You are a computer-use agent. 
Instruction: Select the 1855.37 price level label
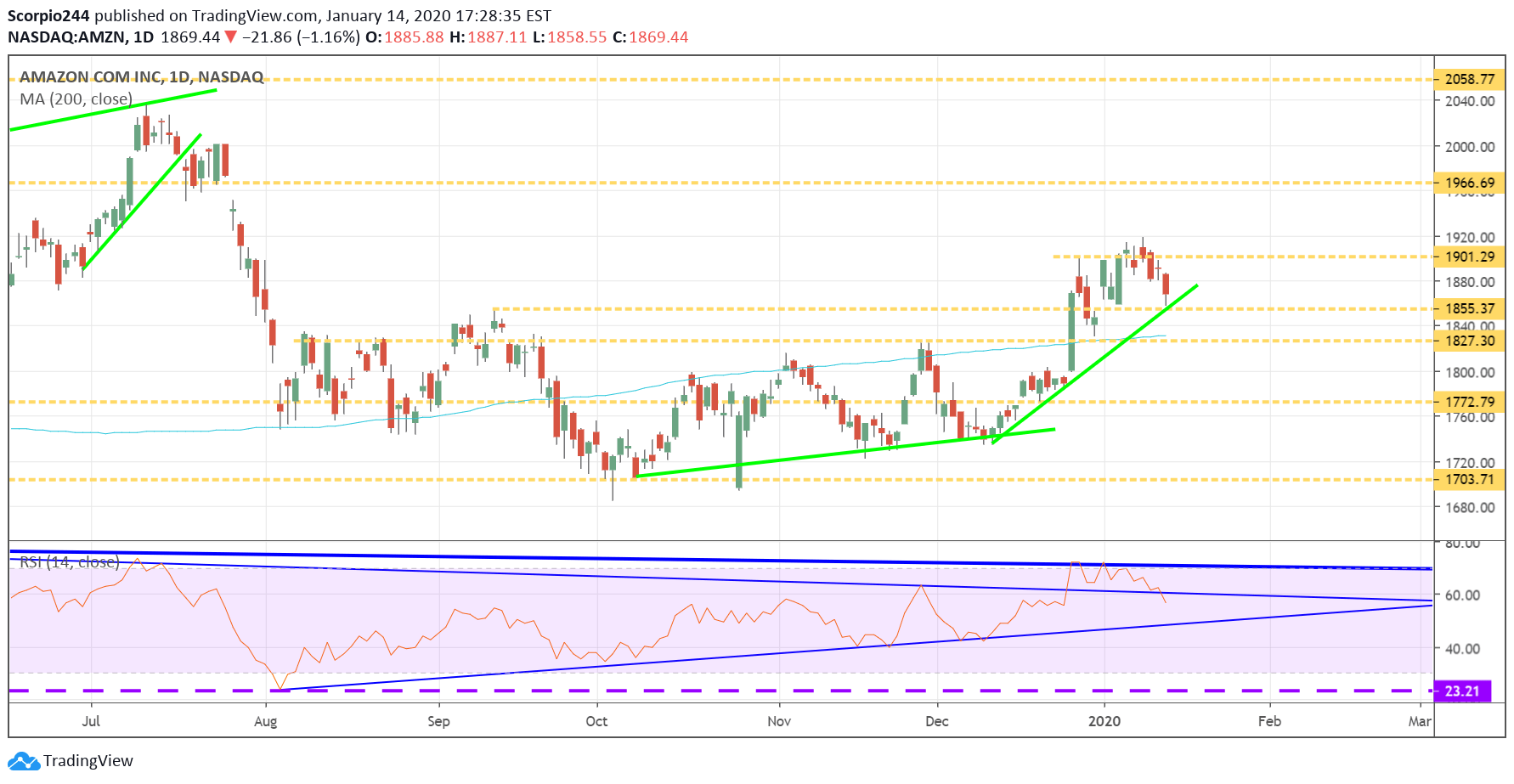[x=1470, y=308]
